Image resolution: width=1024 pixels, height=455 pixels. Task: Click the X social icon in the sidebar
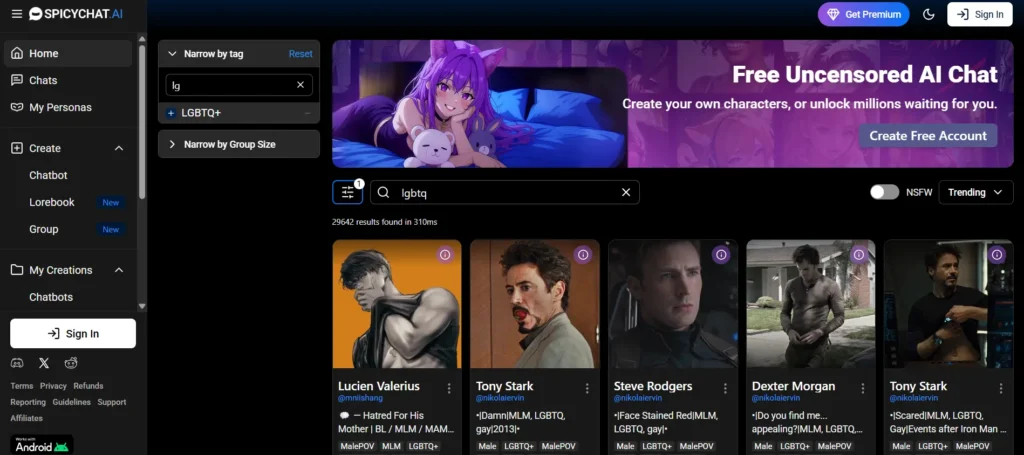(x=44, y=363)
